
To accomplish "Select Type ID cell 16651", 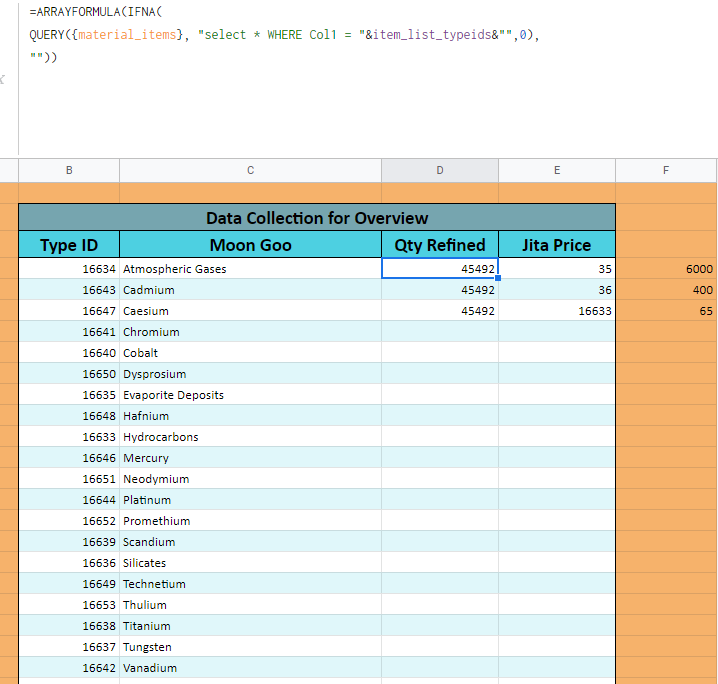I will click(x=69, y=479).
